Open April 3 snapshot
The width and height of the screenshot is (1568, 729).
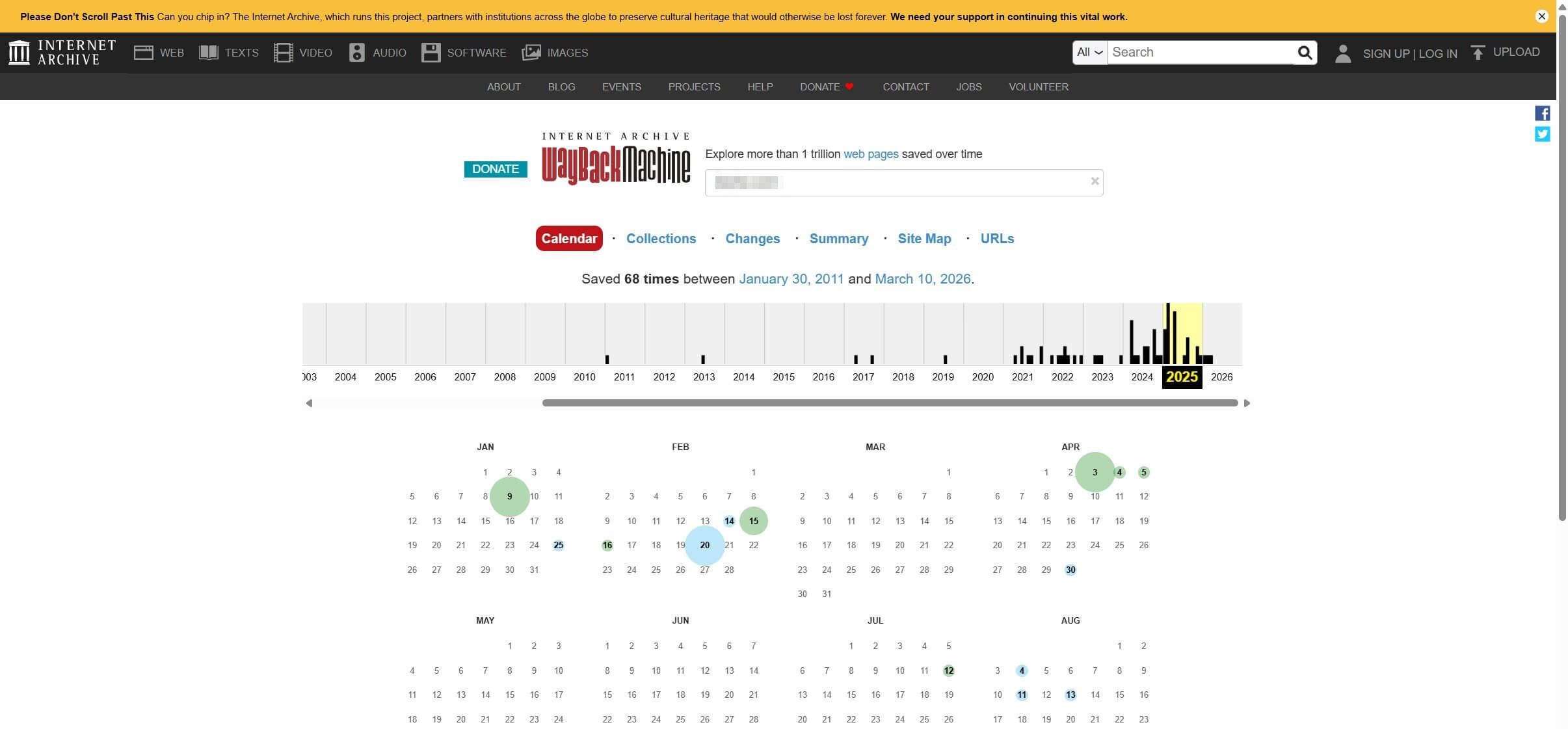pyautogui.click(x=1095, y=472)
